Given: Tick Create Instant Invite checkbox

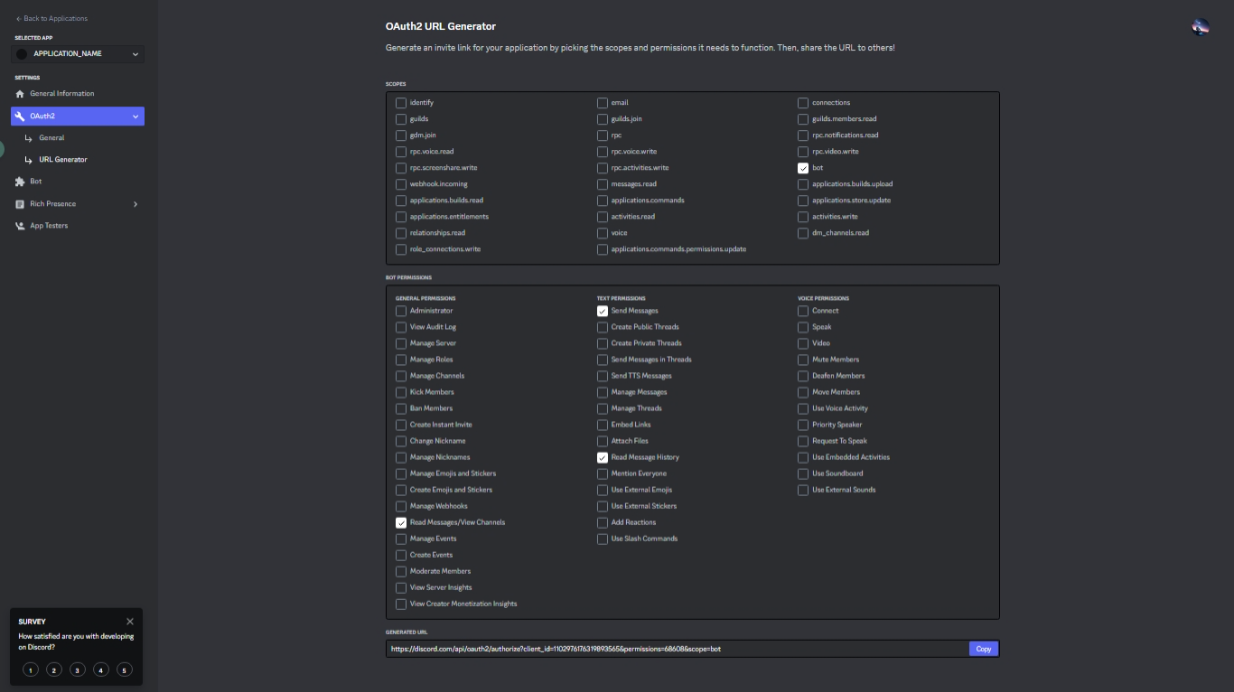Looking at the screenshot, I should click(x=401, y=425).
